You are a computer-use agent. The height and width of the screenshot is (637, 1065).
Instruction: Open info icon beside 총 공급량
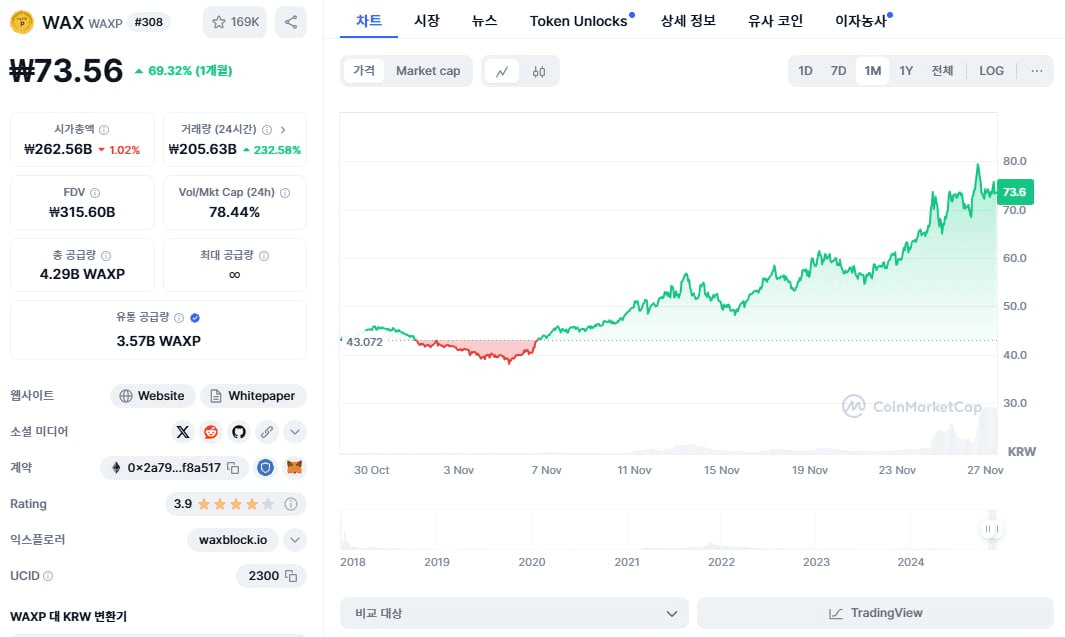(x=106, y=256)
